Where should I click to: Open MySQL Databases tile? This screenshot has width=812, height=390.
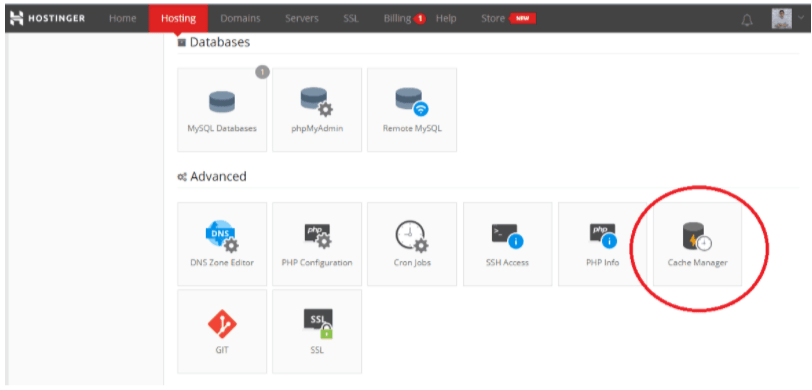222,110
